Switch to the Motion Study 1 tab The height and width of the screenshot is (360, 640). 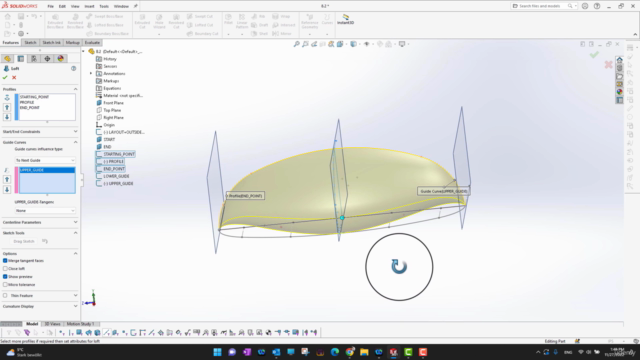point(80,324)
